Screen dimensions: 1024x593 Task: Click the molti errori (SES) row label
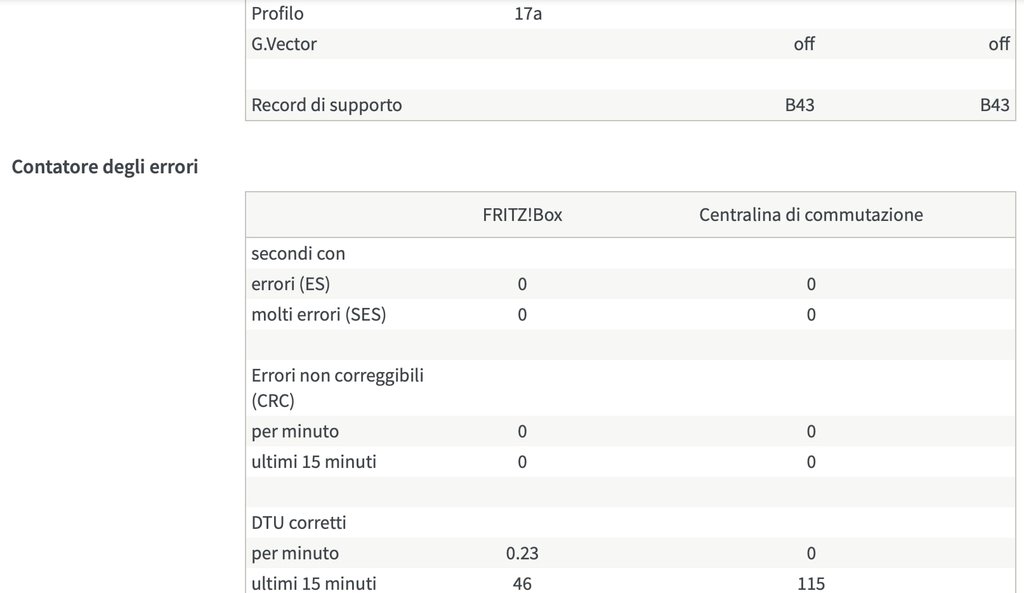[318, 314]
